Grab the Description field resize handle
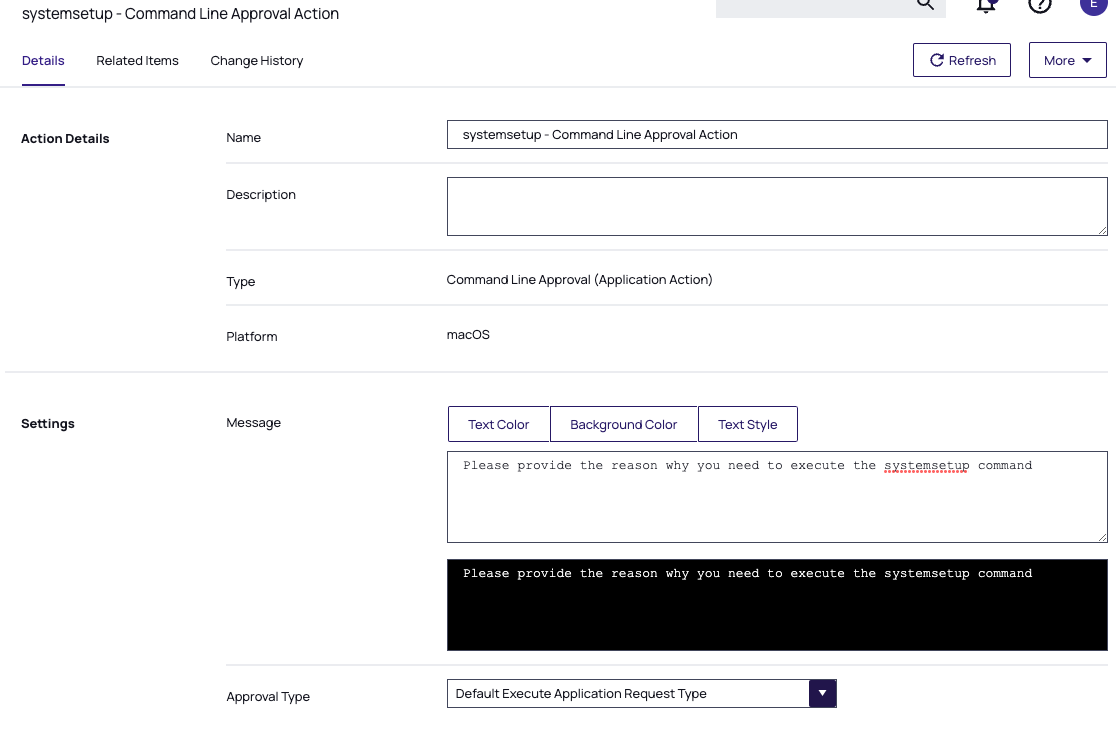The height and width of the screenshot is (731, 1116). [1102, 230]
